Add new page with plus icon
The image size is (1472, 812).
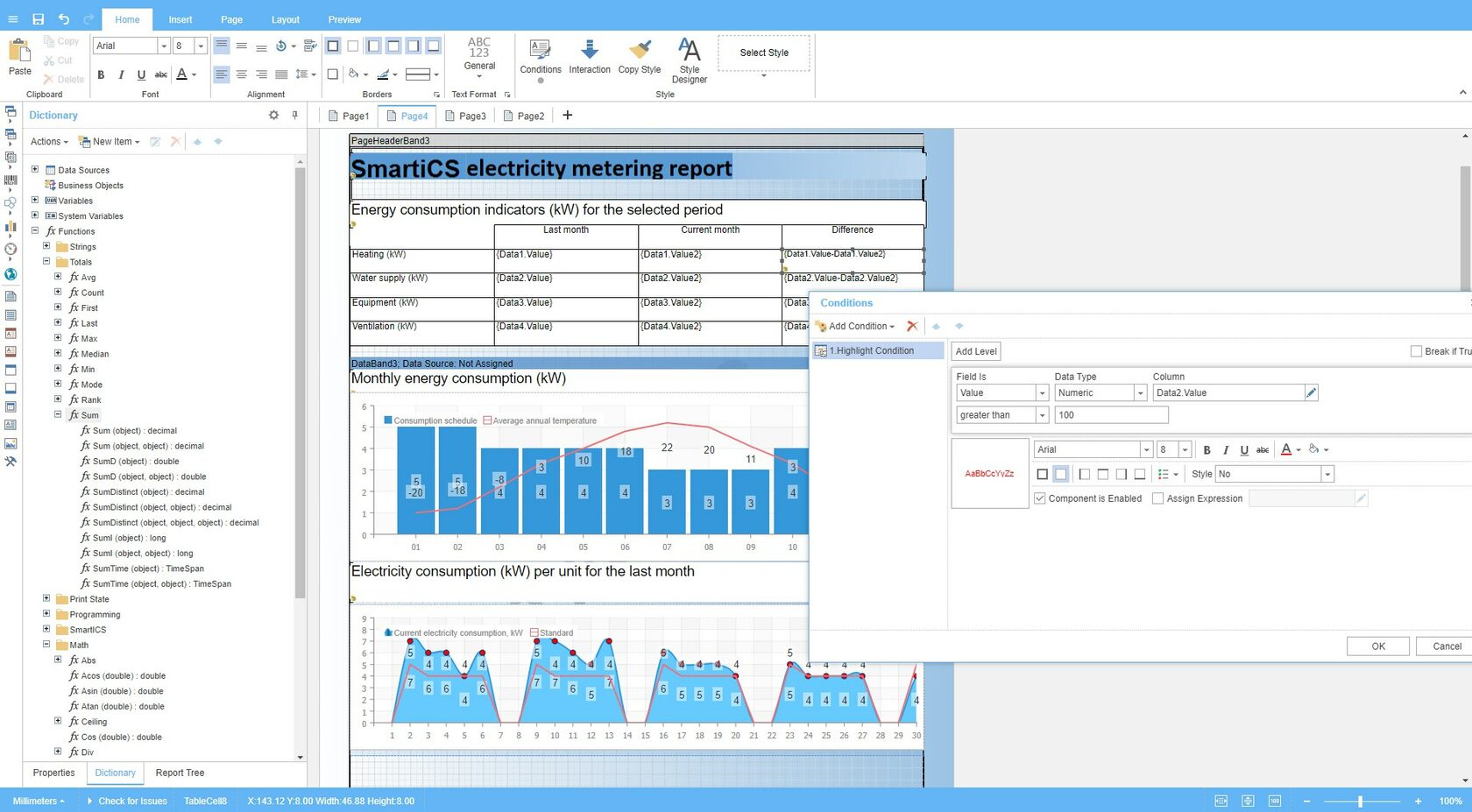[567, 115]
